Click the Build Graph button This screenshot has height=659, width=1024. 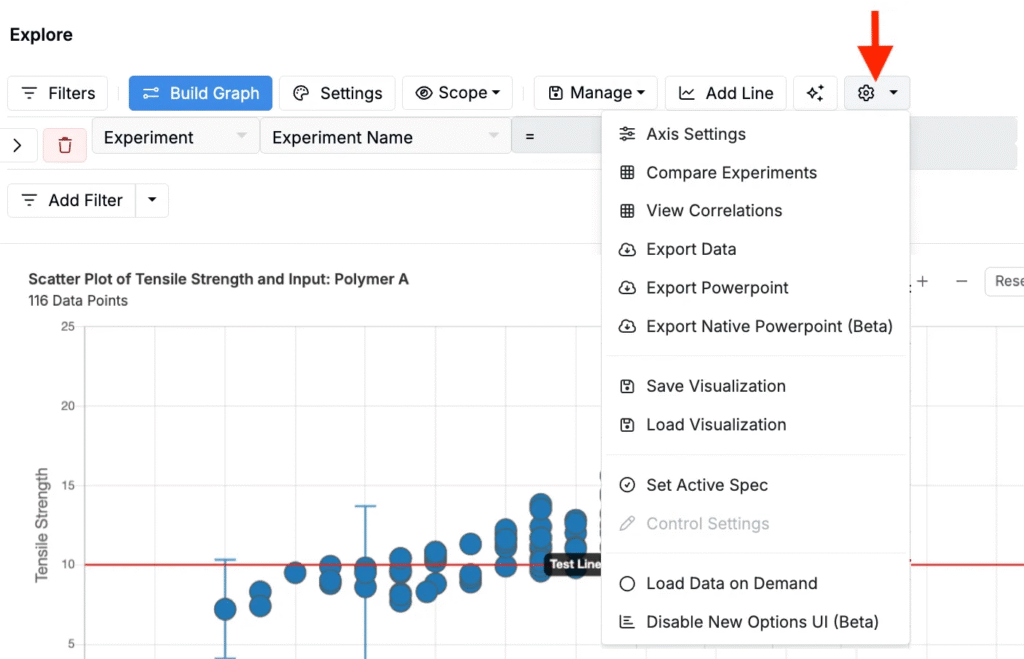coord(200,93)
